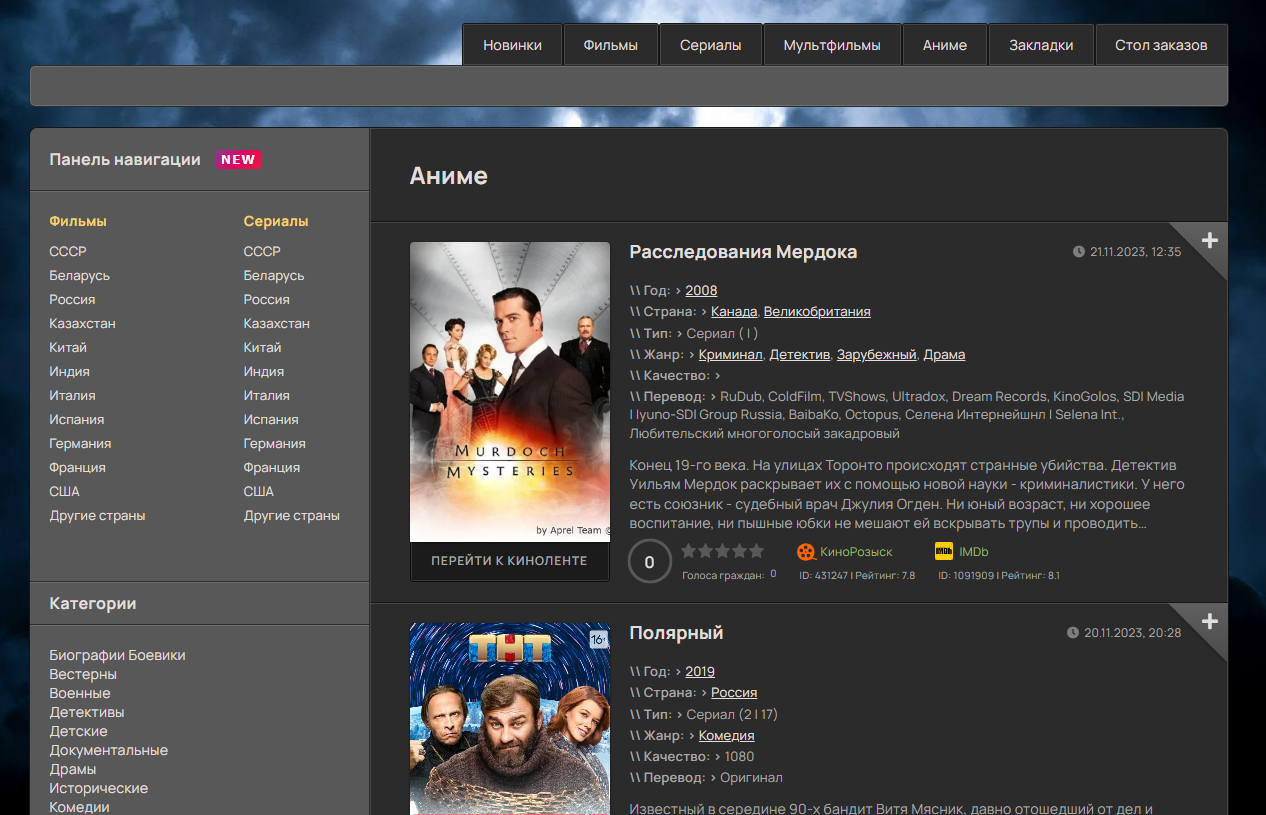Image resolution: width=1266 pixels, height=815 pixels.
Task: Open the Исторические category
Action: tap(99, 788)
